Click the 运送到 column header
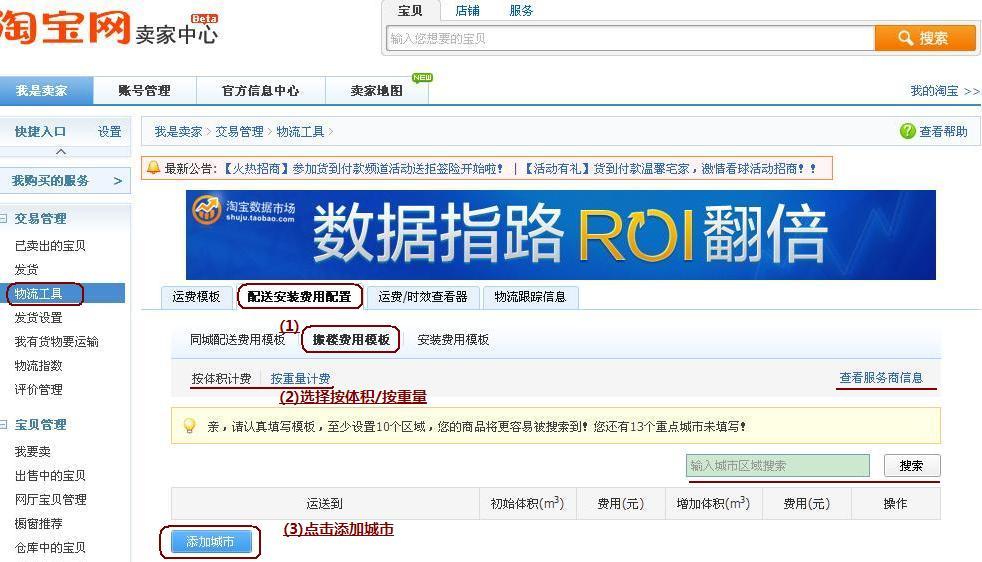Viewport: 982px width, 562px height. (x=325, y=504)
